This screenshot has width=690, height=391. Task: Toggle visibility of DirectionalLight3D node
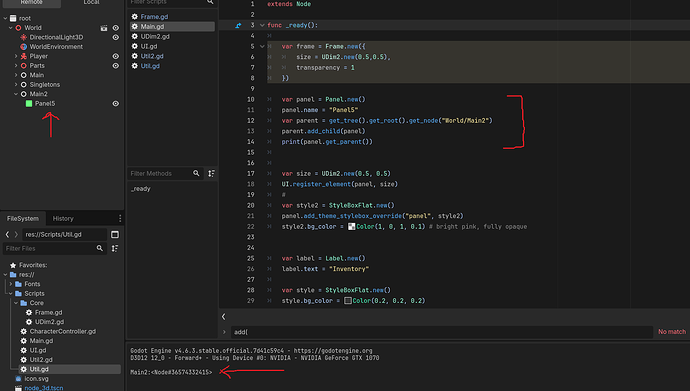(x=116, y=37)
